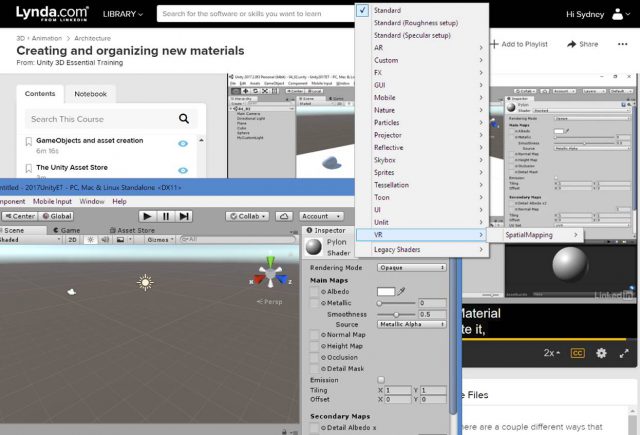Toggle scene lighting sun icon in scene toolbar
This screenshot has width=640, height=435.
coord(91,240)
